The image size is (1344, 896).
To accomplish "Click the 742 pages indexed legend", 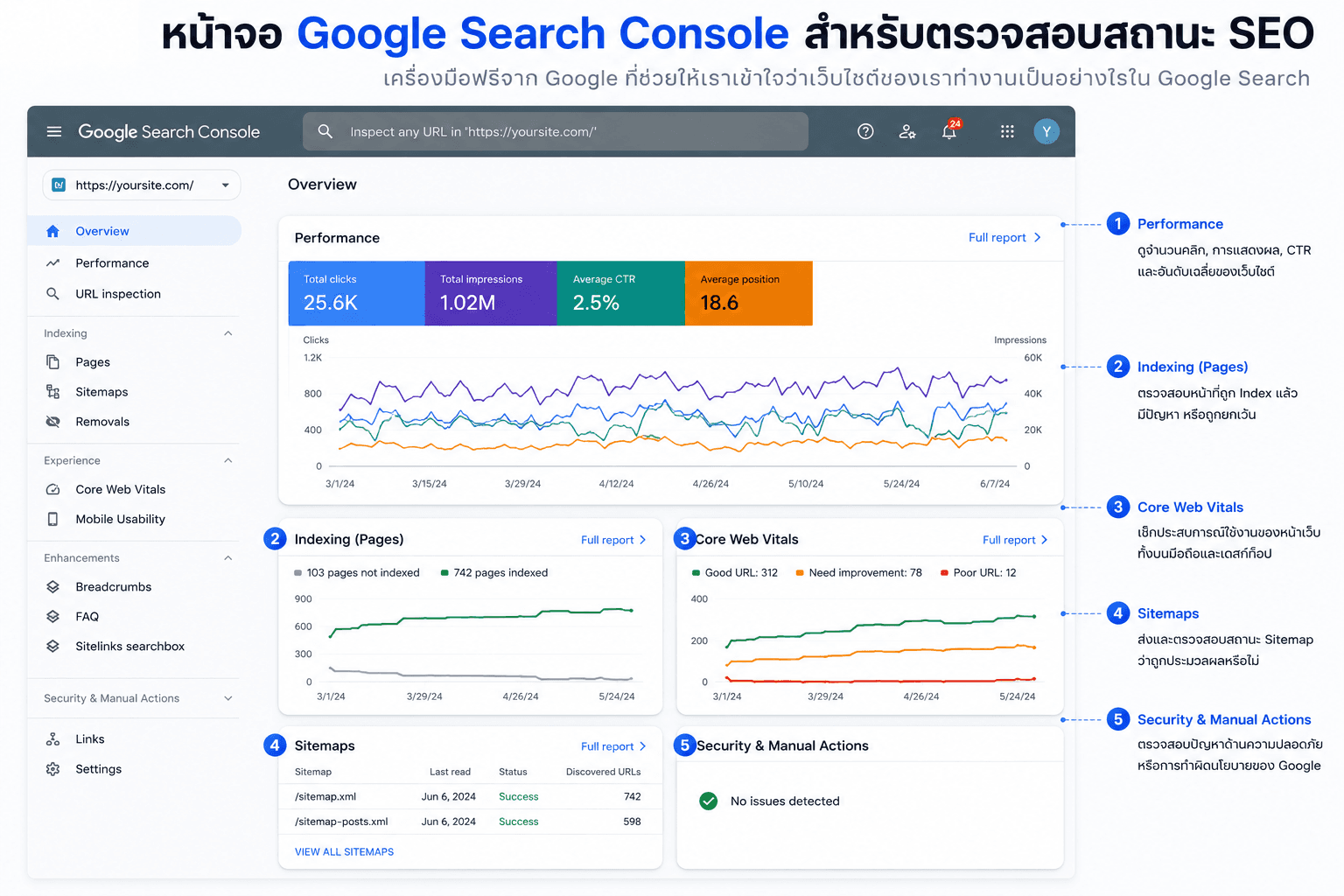I will click(494, 573).
